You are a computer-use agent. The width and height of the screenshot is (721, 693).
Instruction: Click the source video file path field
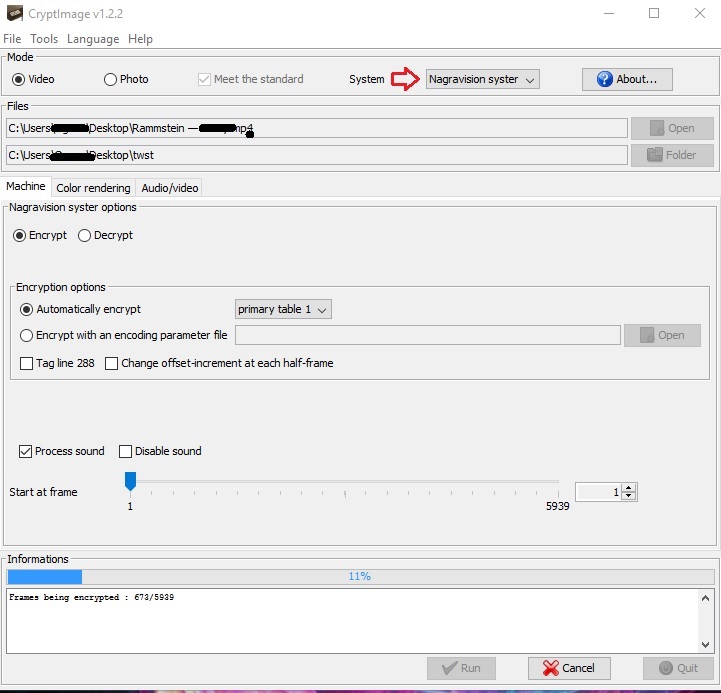coord(317,128)
